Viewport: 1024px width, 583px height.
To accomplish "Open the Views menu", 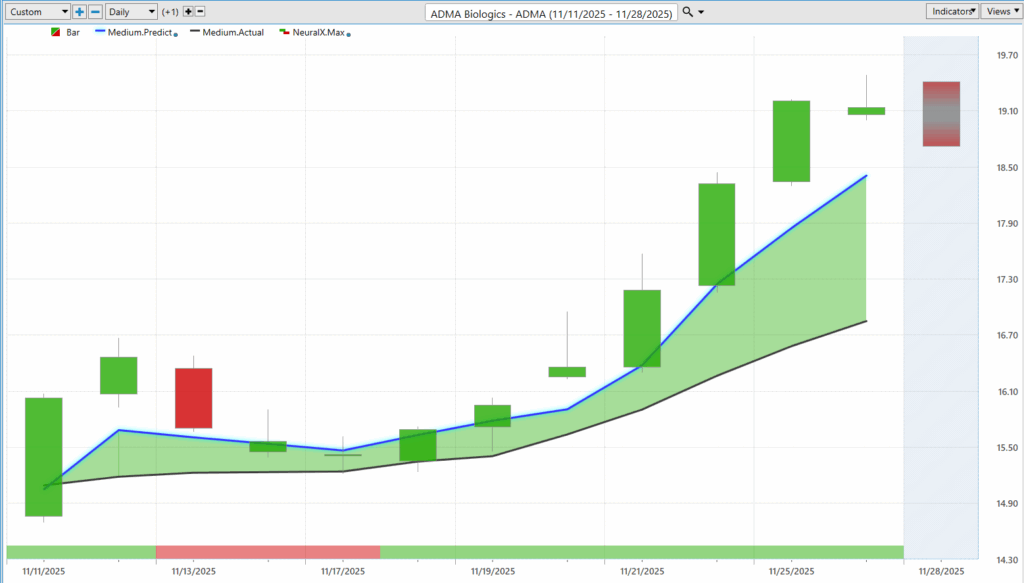I will pos(1001,11).
